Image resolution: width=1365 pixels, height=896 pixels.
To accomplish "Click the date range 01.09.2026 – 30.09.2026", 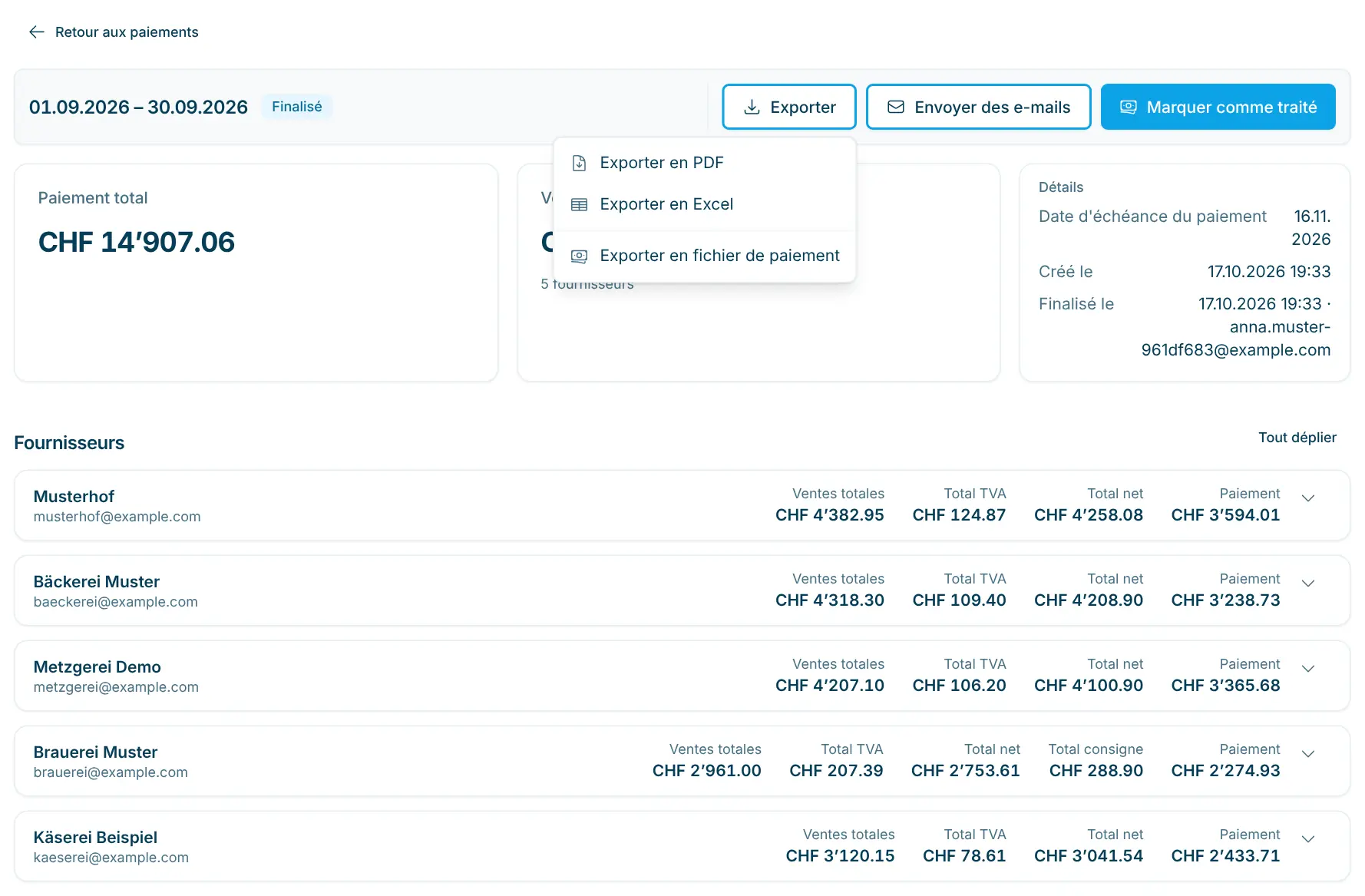I will click(138, 107).
